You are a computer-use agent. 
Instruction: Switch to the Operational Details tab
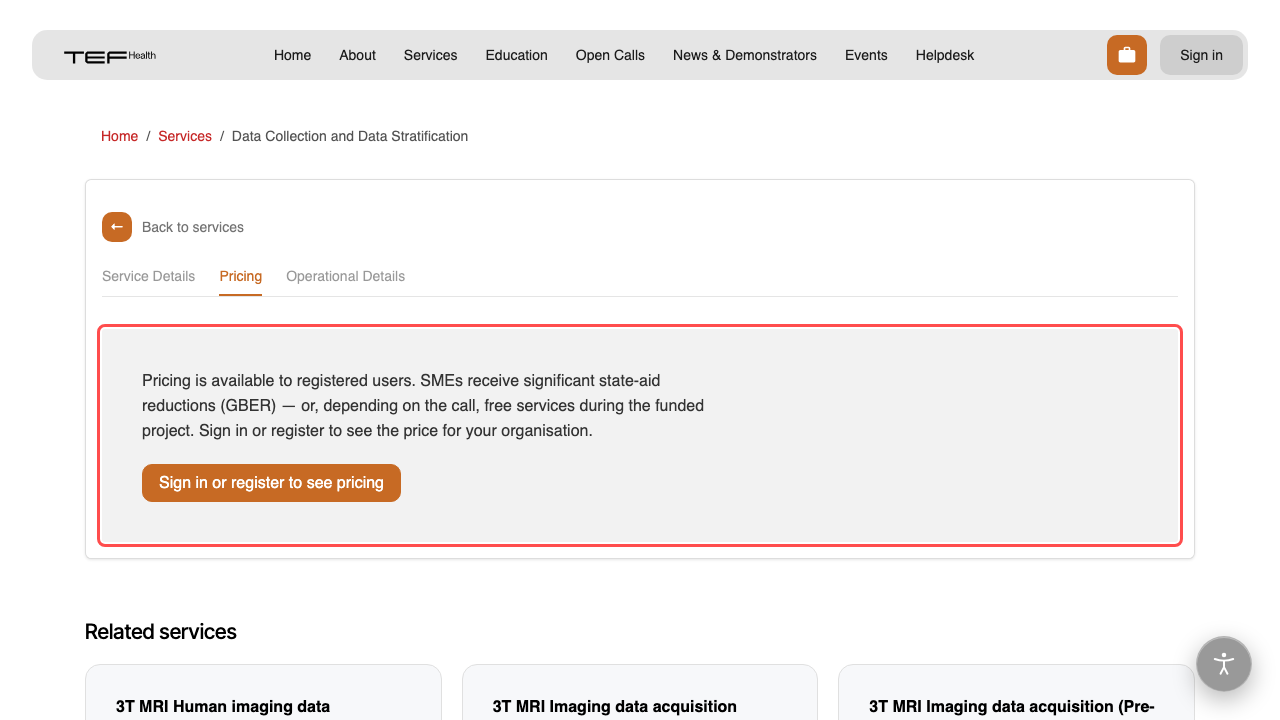point(345,276)
